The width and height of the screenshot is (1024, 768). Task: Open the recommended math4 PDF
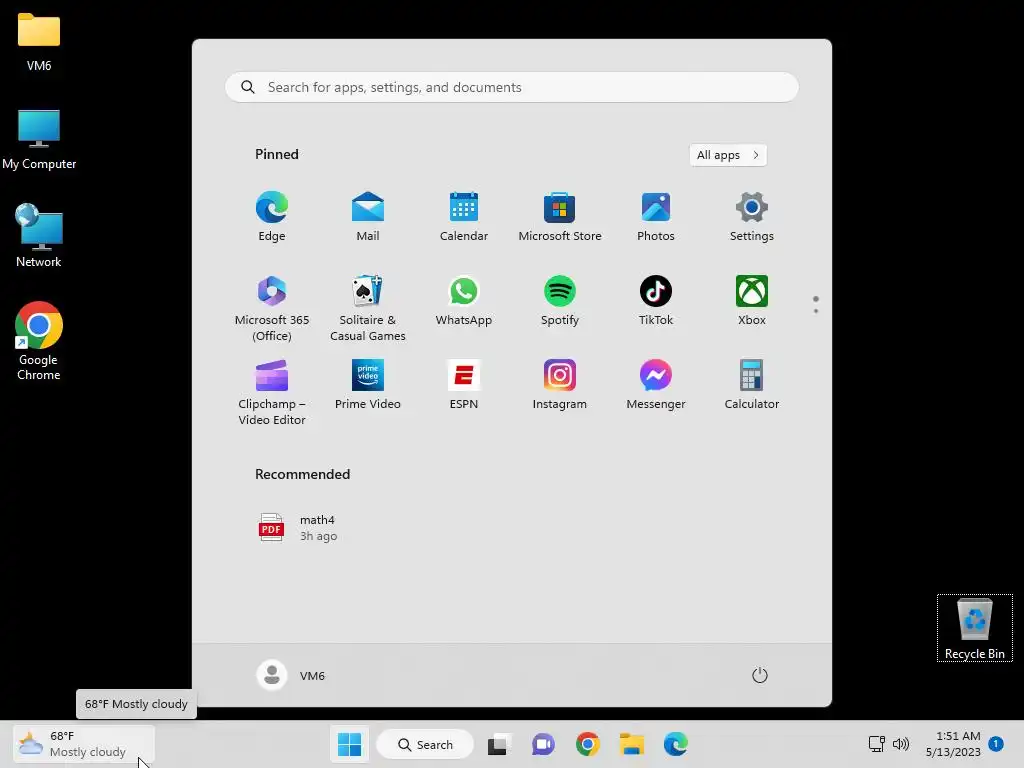point(298,528)
